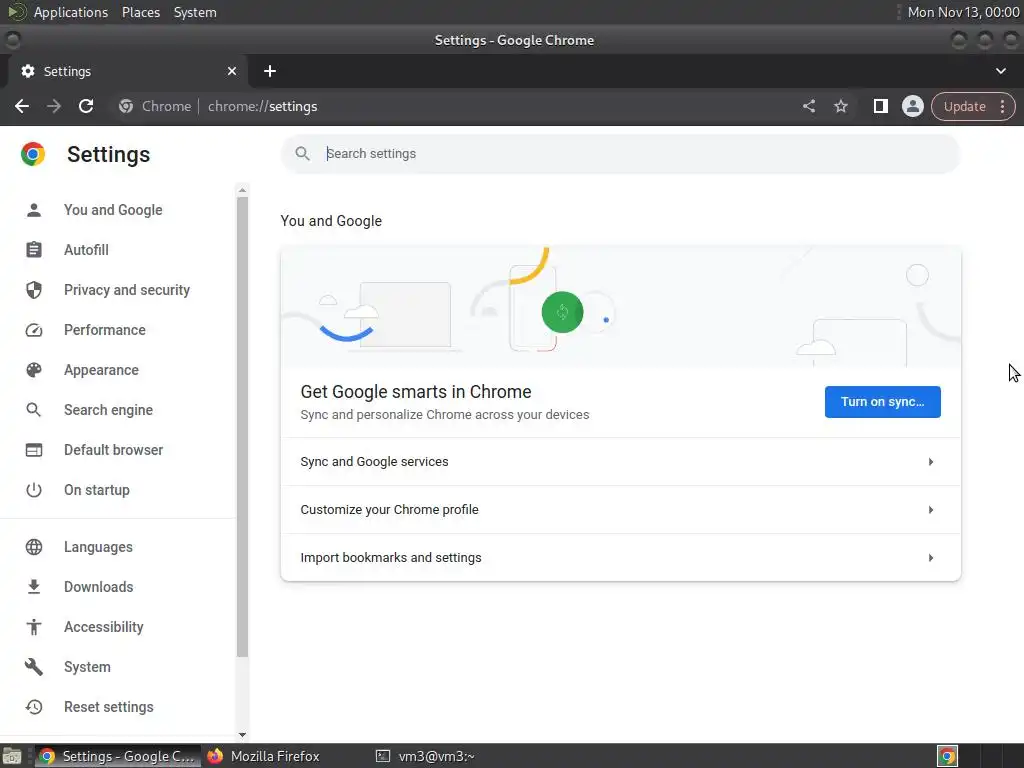Click the Accessibility figure icon
This screenshot has width=1024, height=768.
click(34, 627)
